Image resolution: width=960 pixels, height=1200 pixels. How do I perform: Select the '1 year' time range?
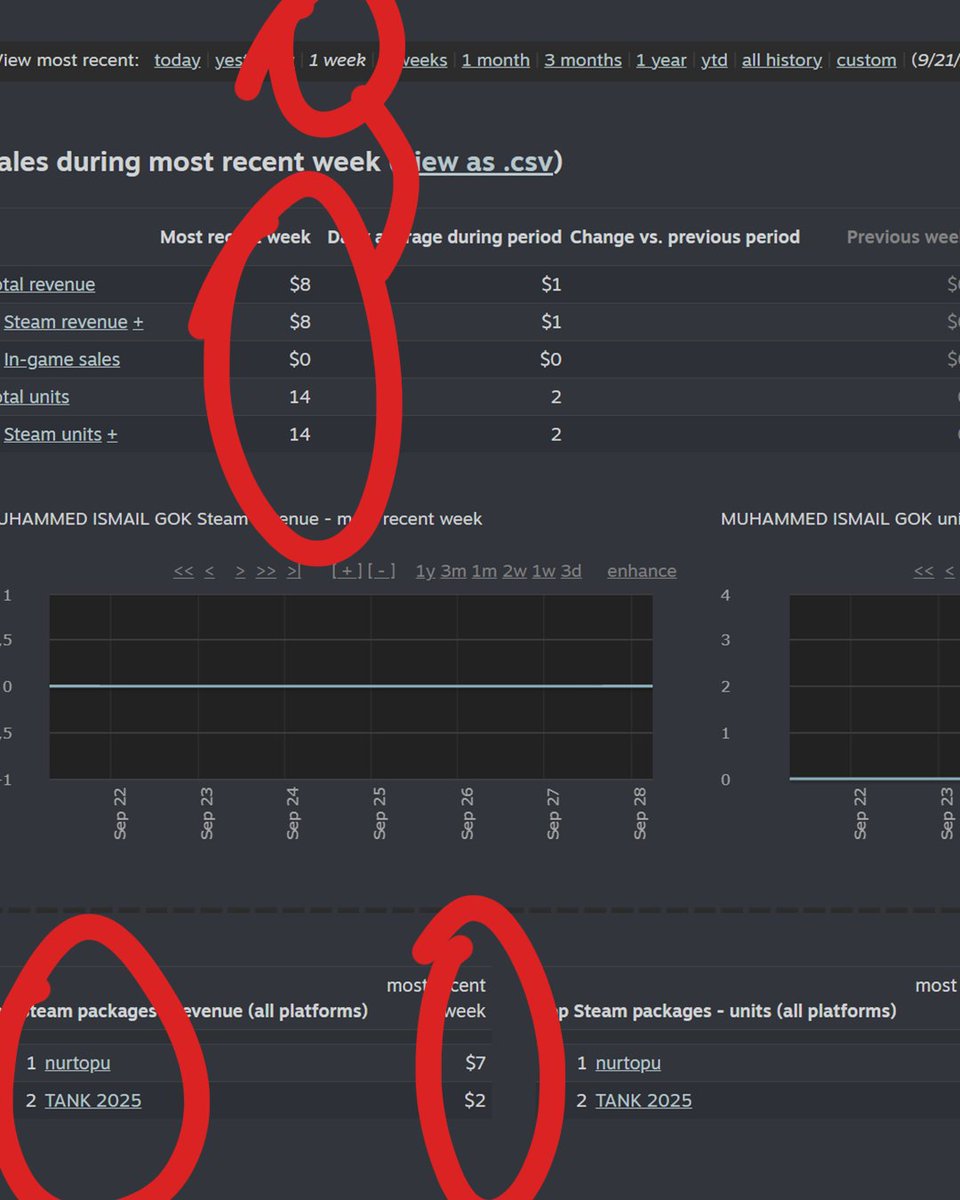coord(661,60)
